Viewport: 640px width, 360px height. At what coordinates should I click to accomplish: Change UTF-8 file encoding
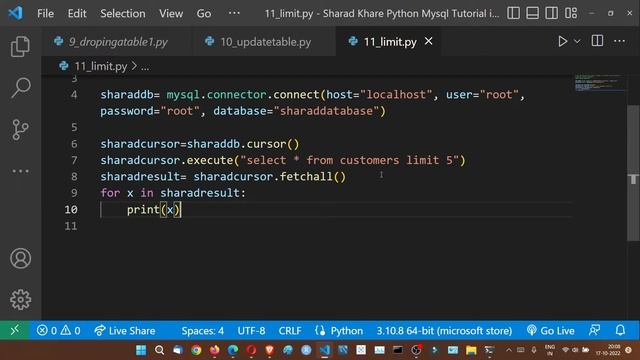(x=251, y=331)
